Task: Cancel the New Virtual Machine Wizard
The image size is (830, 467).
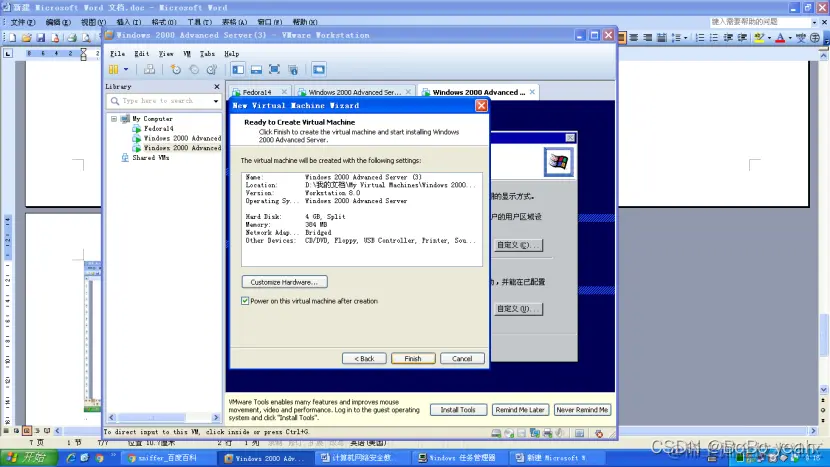Action: (462, 358)
